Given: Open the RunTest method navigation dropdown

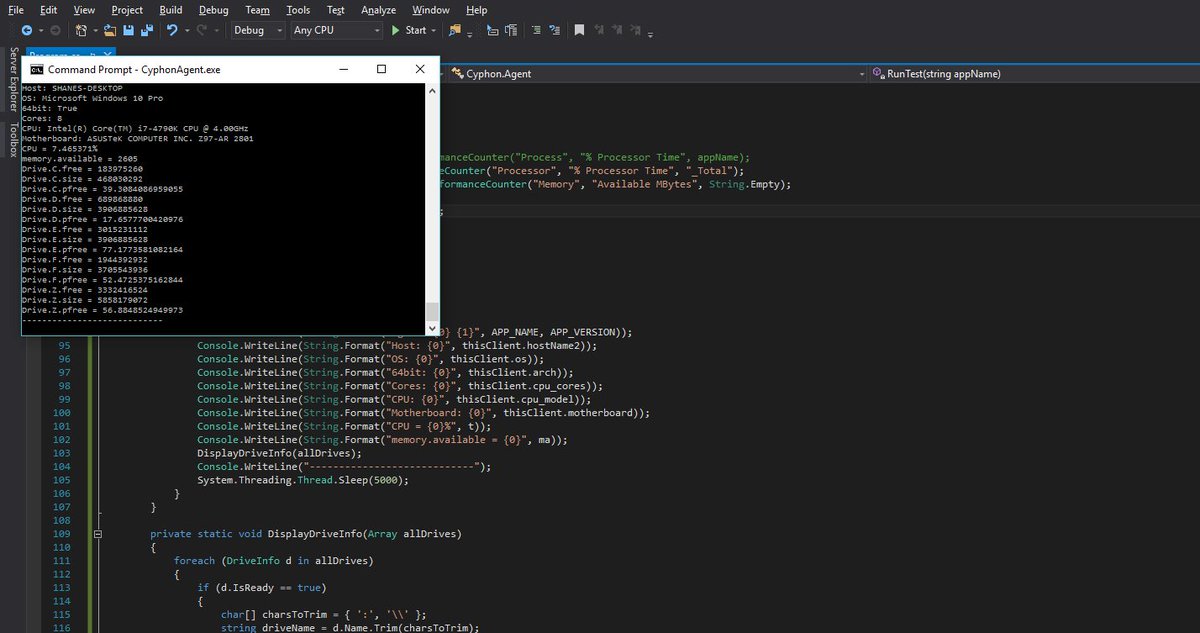Looking at the screenshot, I should coord(1033,74).
